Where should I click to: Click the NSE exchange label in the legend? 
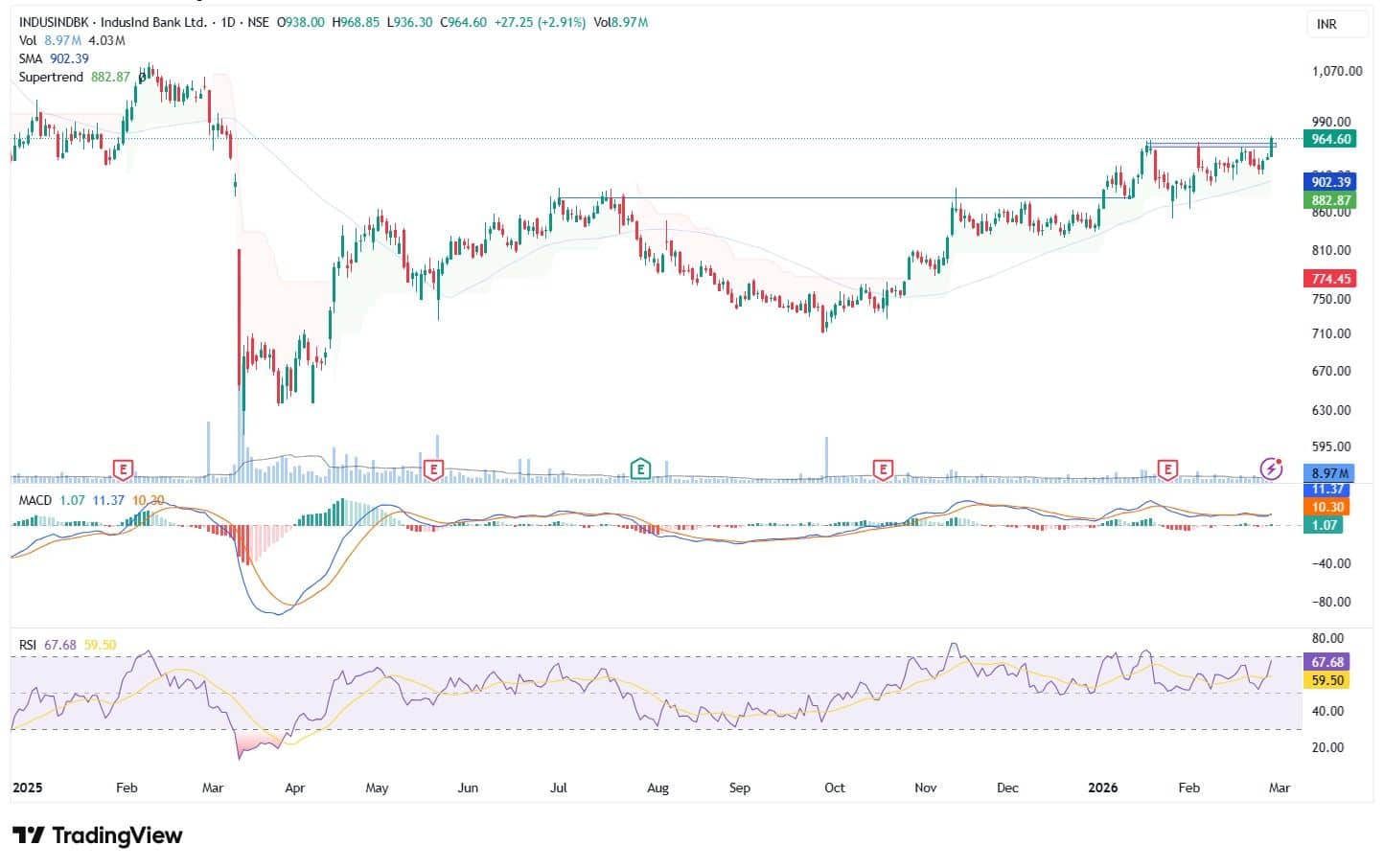point(258,22)
